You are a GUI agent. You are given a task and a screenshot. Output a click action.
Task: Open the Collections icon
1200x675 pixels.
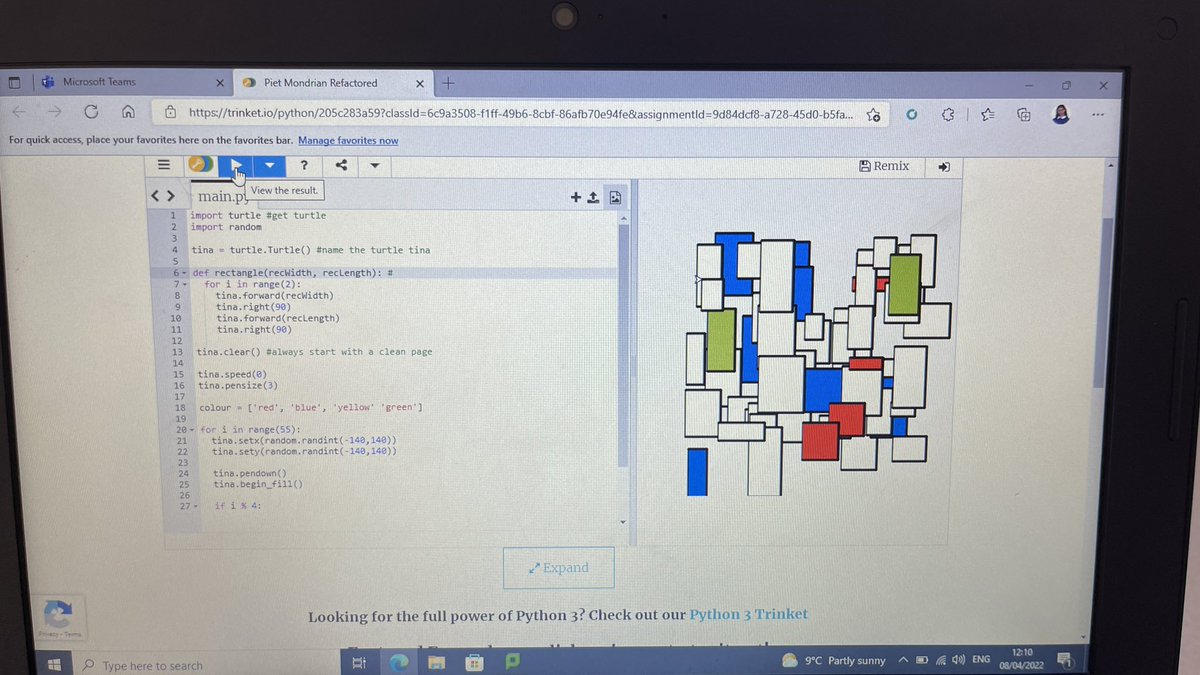tap(1023, 116)
